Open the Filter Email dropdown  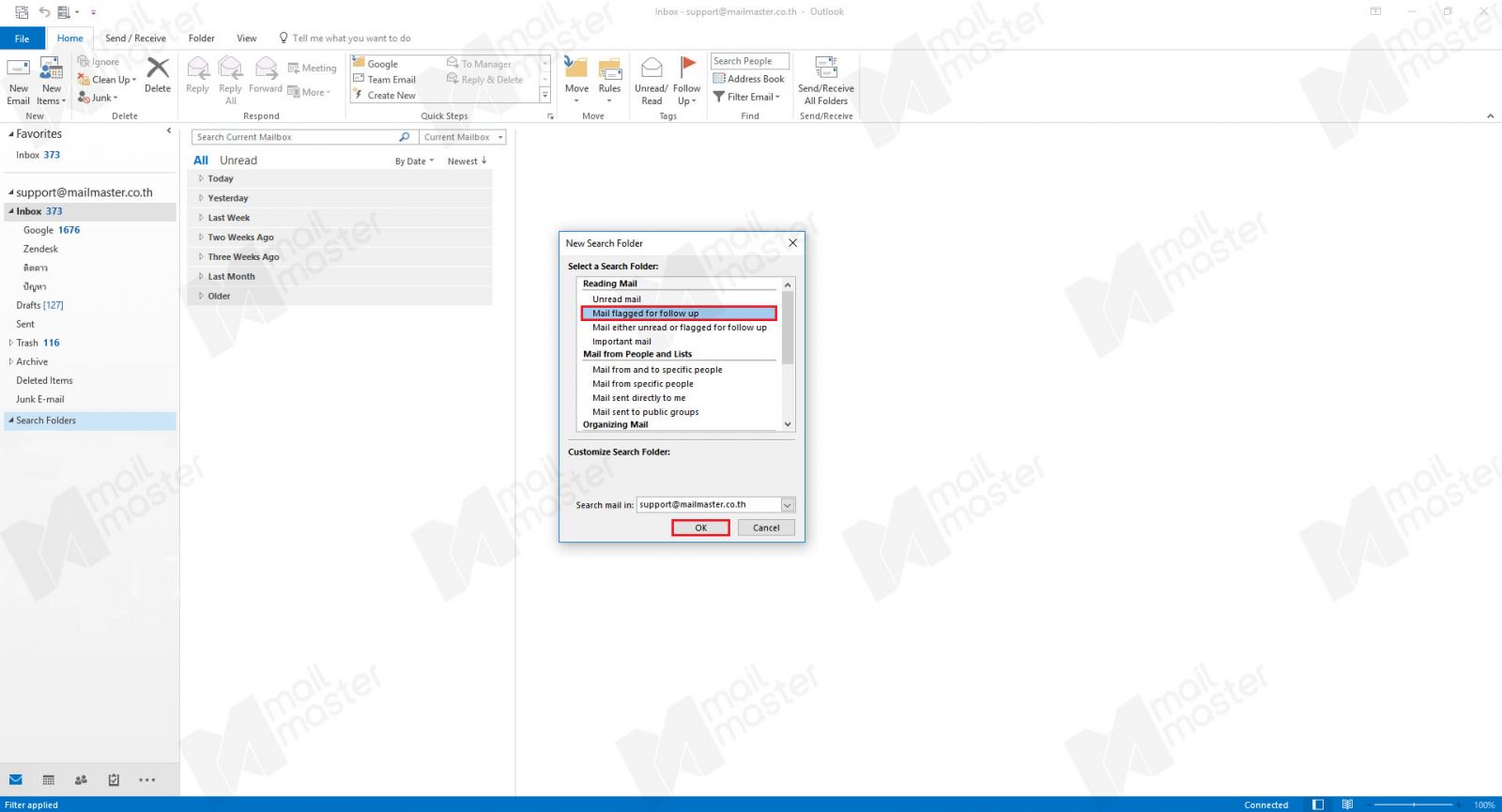click(x=747, y=97)
